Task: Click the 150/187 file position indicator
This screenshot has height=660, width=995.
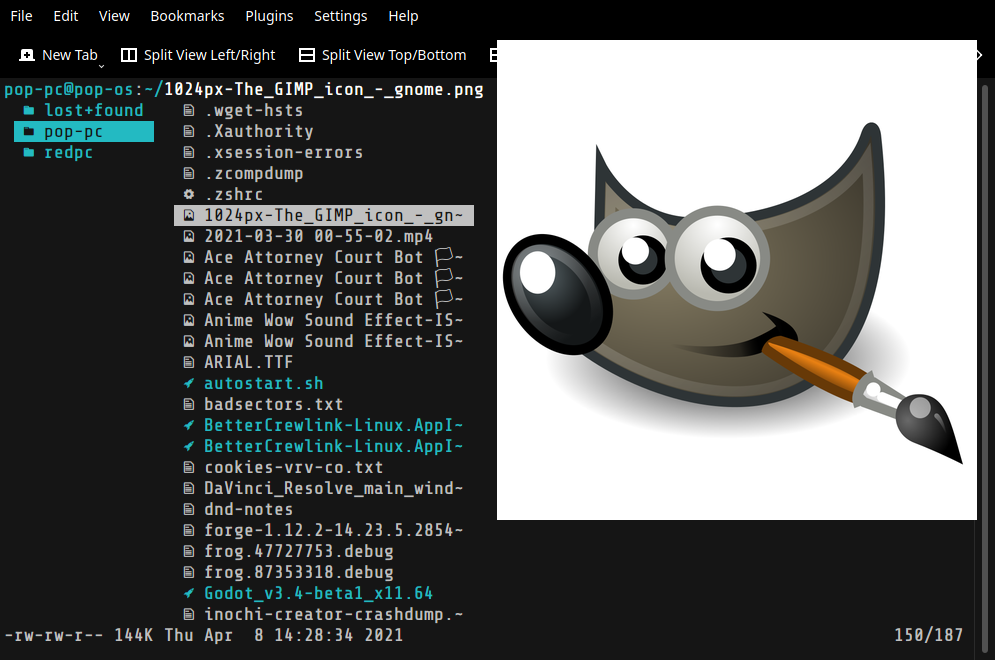Action: point(928,635)
